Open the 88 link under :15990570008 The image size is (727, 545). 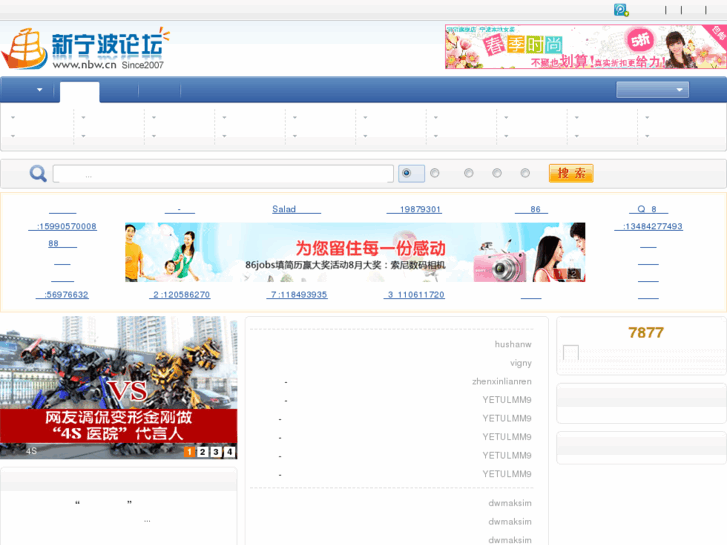63,244
